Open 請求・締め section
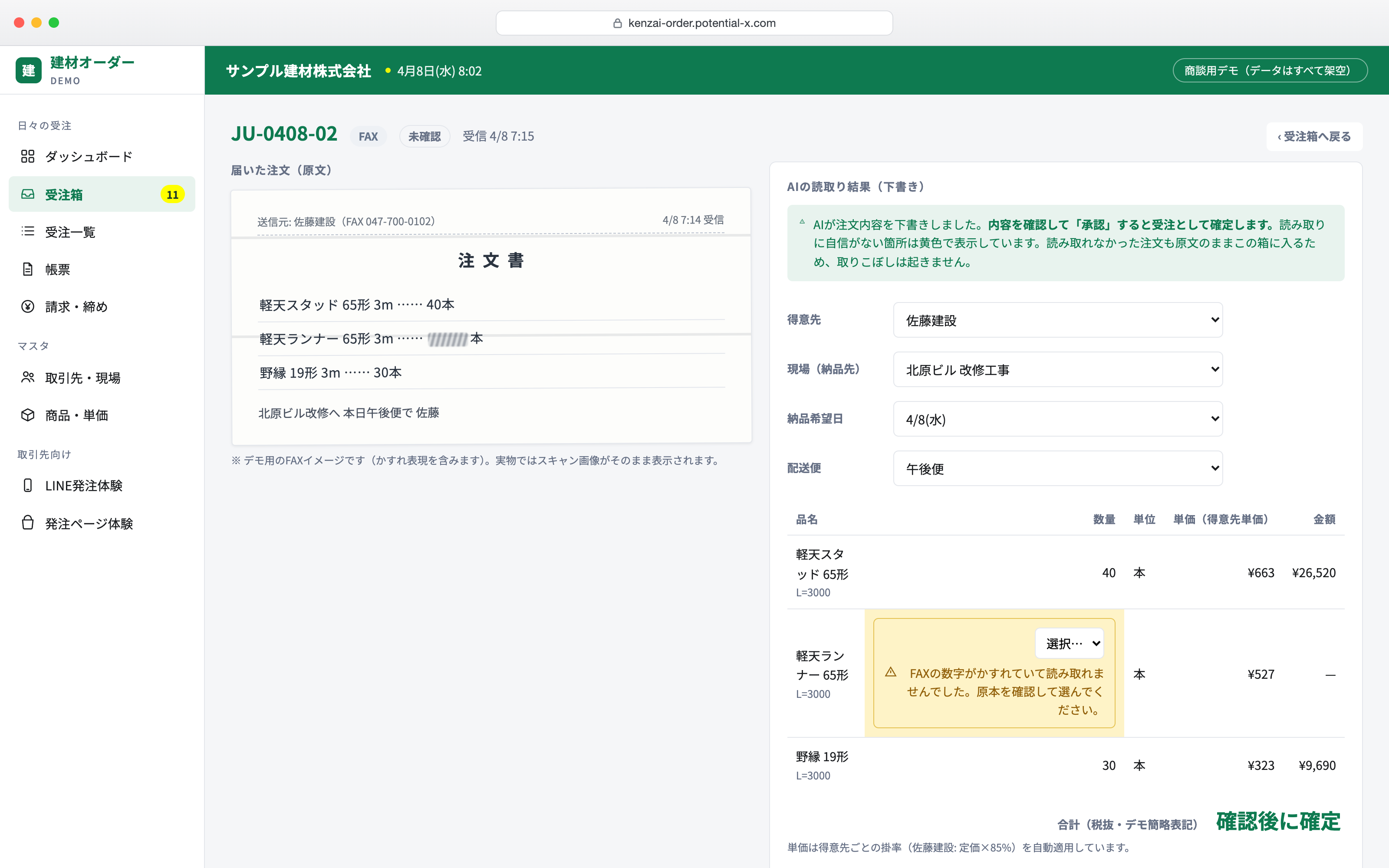Image resolution: width=1389 pixels, height=868 pixels. pyautogui.click(x=102, y=306)
